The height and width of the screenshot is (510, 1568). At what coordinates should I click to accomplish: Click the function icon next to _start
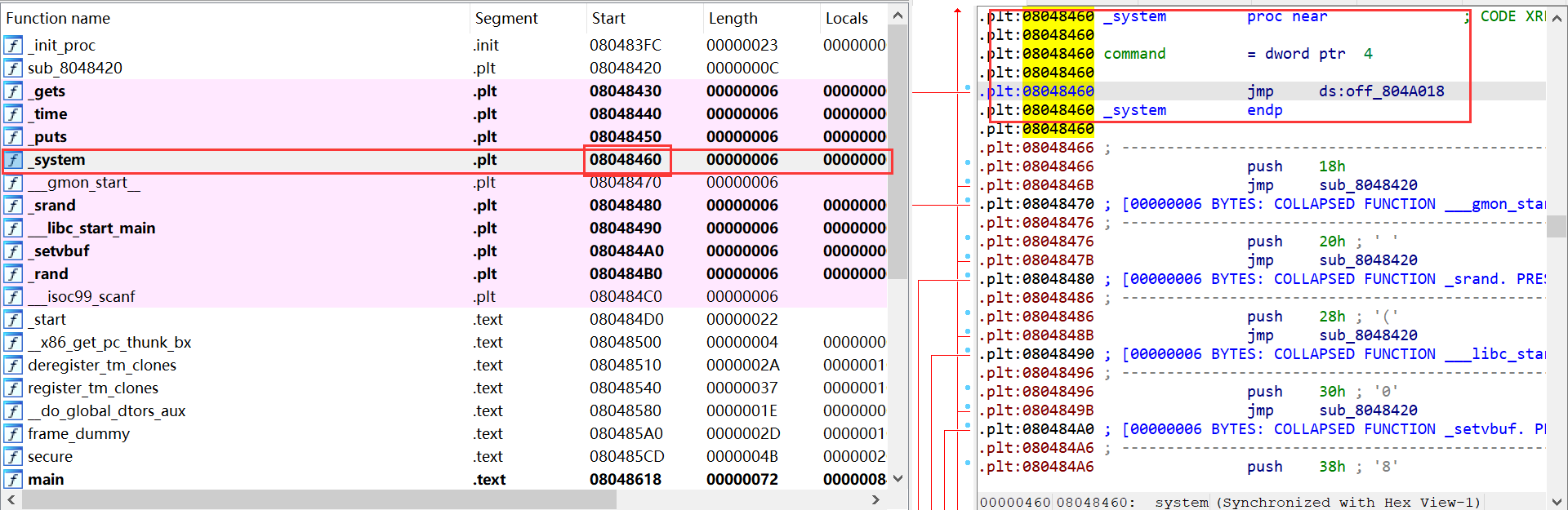(13, 320)
